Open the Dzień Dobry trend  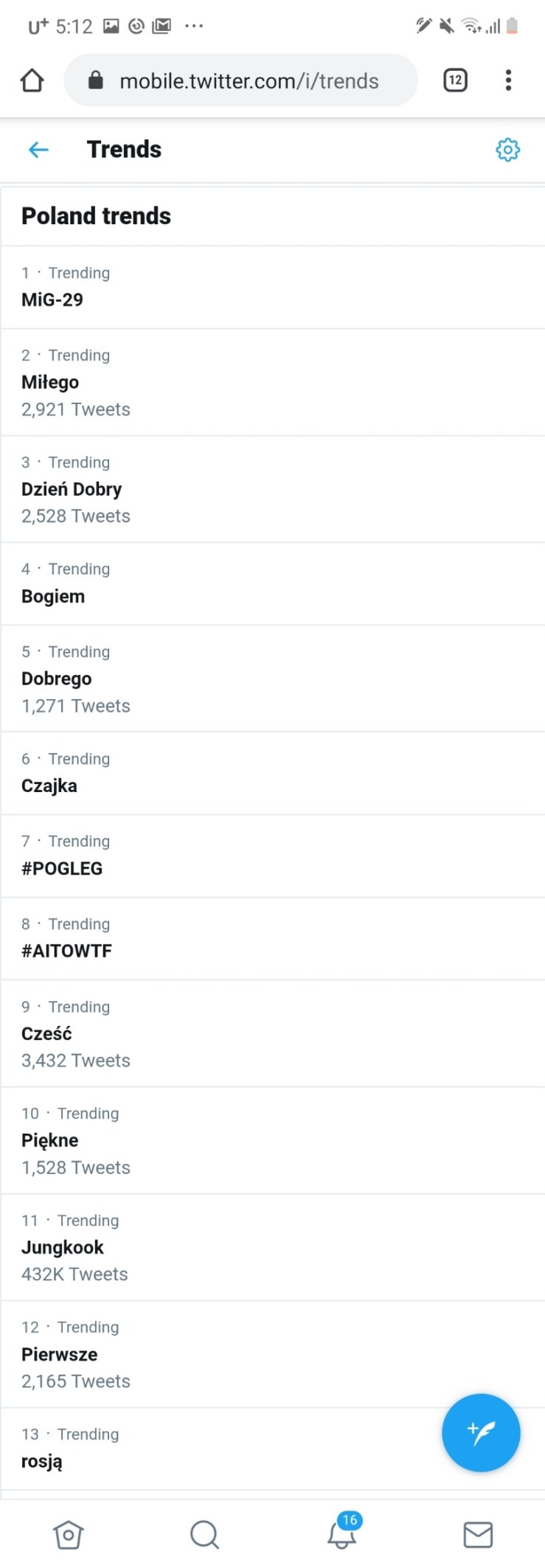tap(72, 489)
